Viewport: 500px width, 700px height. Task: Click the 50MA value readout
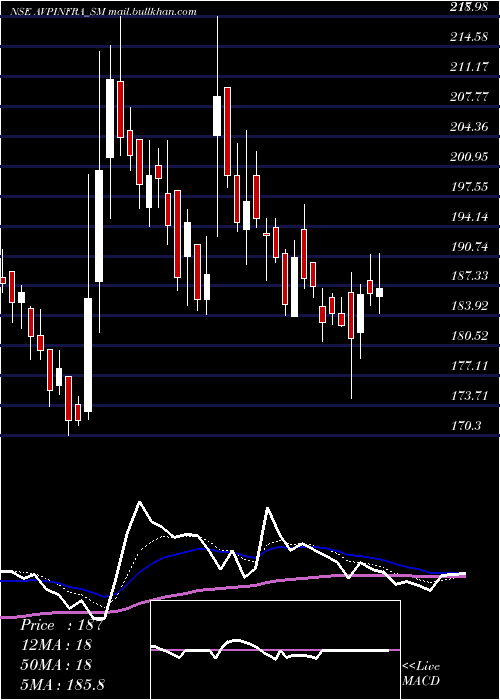56,664
